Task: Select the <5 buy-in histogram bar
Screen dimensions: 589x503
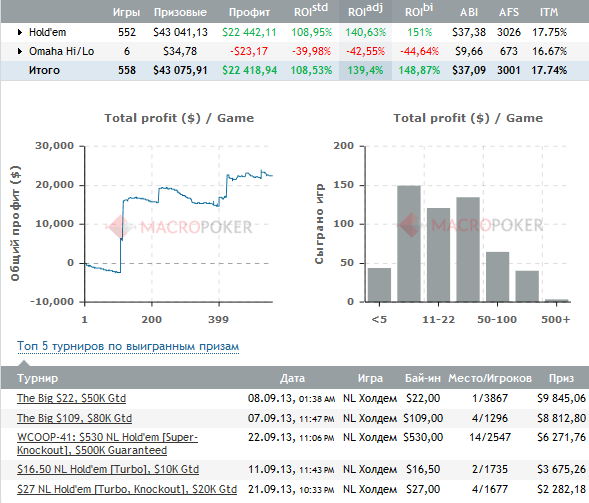Action: pyautogui.click(x=379, y=285)
